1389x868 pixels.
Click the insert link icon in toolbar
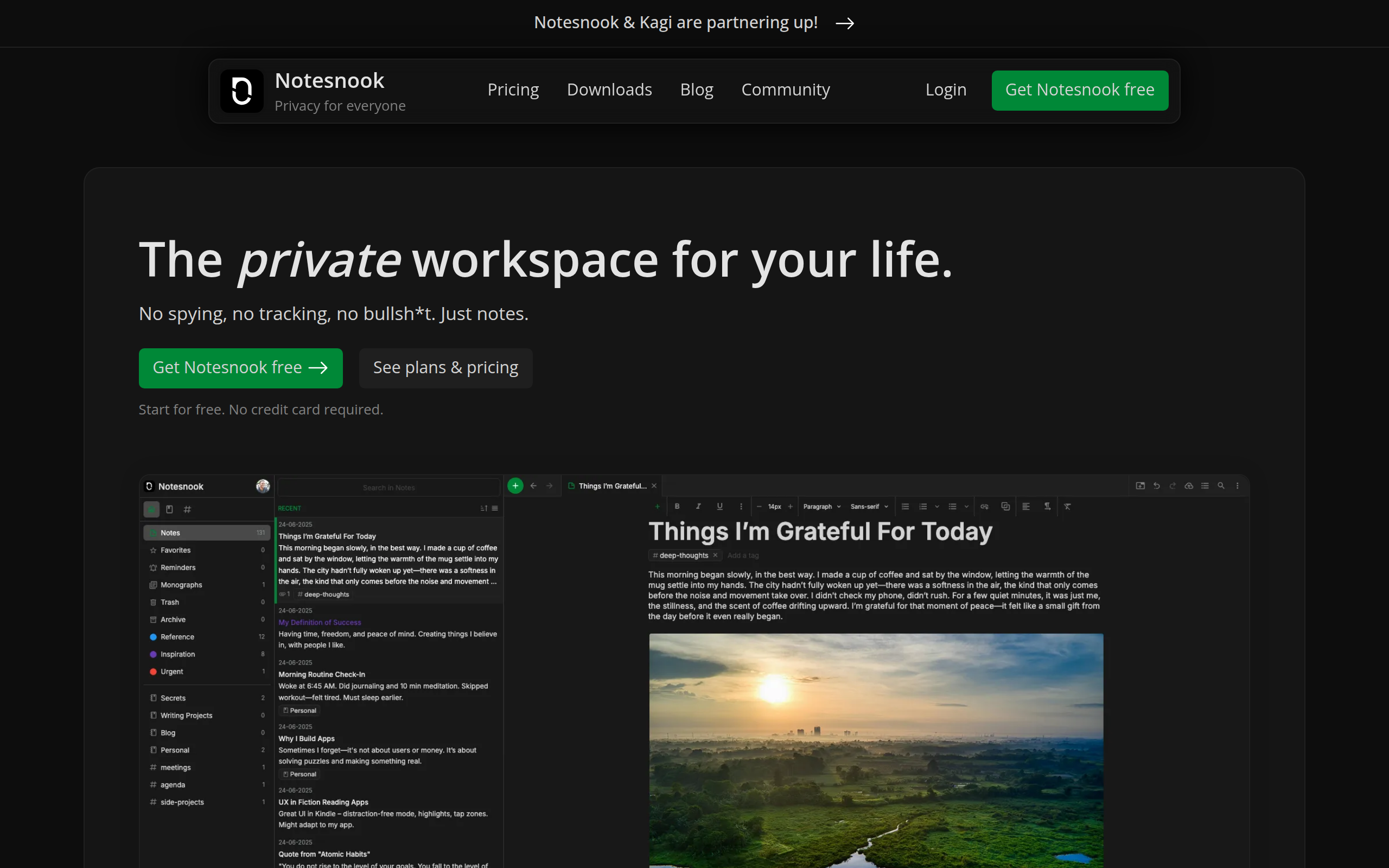(x=984, y=506)
